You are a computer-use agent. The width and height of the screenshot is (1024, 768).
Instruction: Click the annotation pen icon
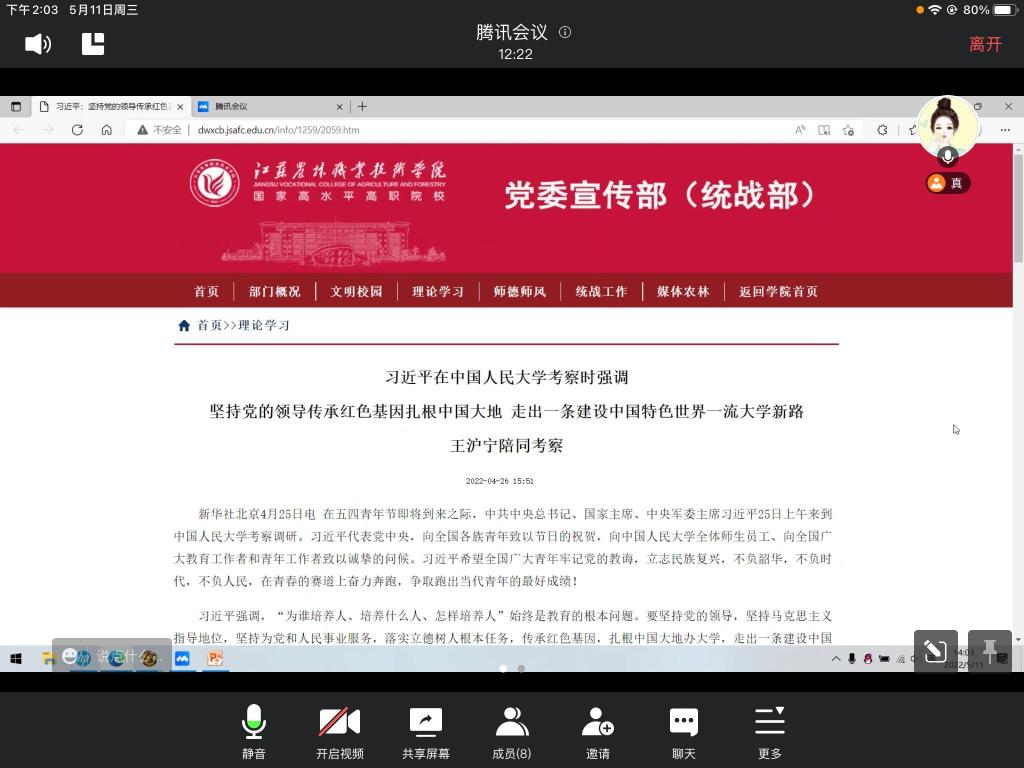tap(935, 652)
